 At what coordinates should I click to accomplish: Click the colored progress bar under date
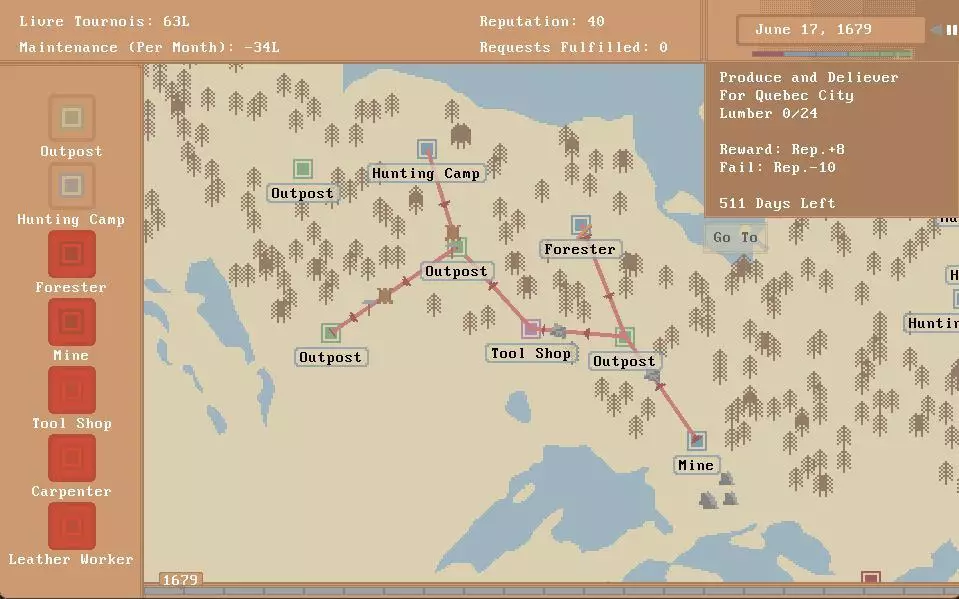point(832,54)
